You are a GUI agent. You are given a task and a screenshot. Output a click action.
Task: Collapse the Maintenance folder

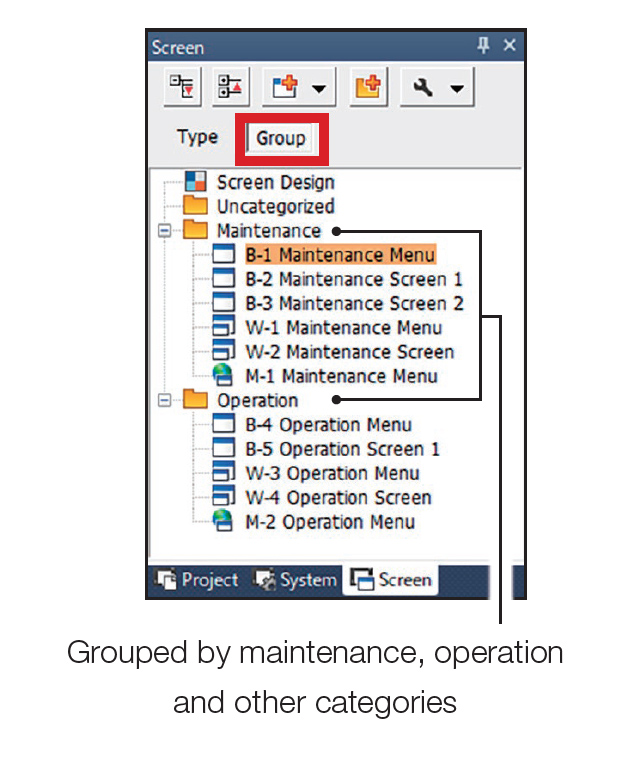tap(163, 231)
